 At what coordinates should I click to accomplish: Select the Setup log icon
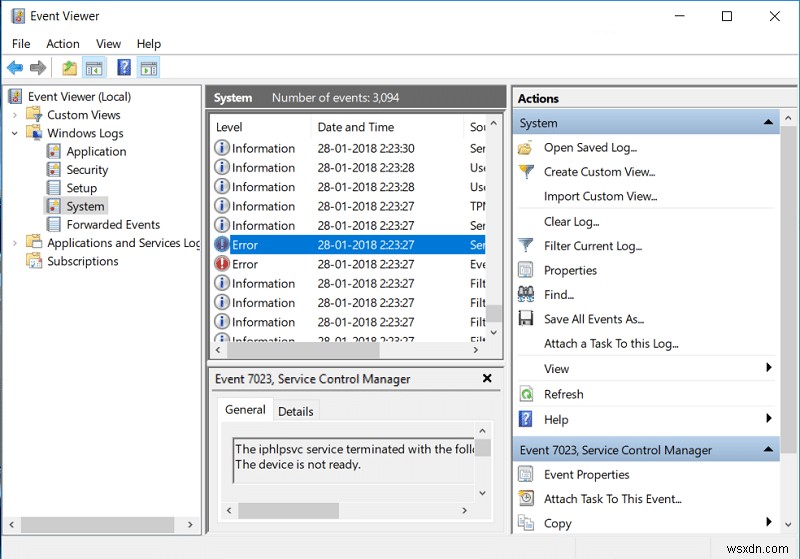[54, 188]
